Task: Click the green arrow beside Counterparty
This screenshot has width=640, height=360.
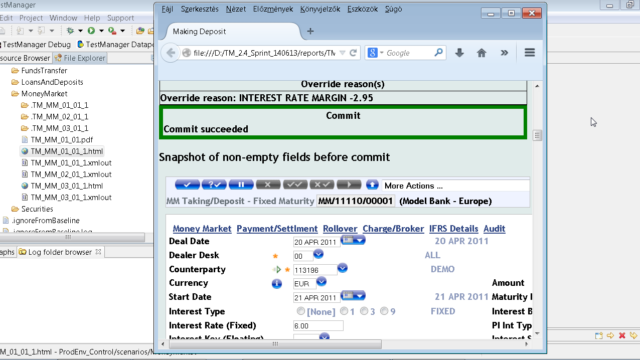Action: pyautogui.click(x=277, y=269)
